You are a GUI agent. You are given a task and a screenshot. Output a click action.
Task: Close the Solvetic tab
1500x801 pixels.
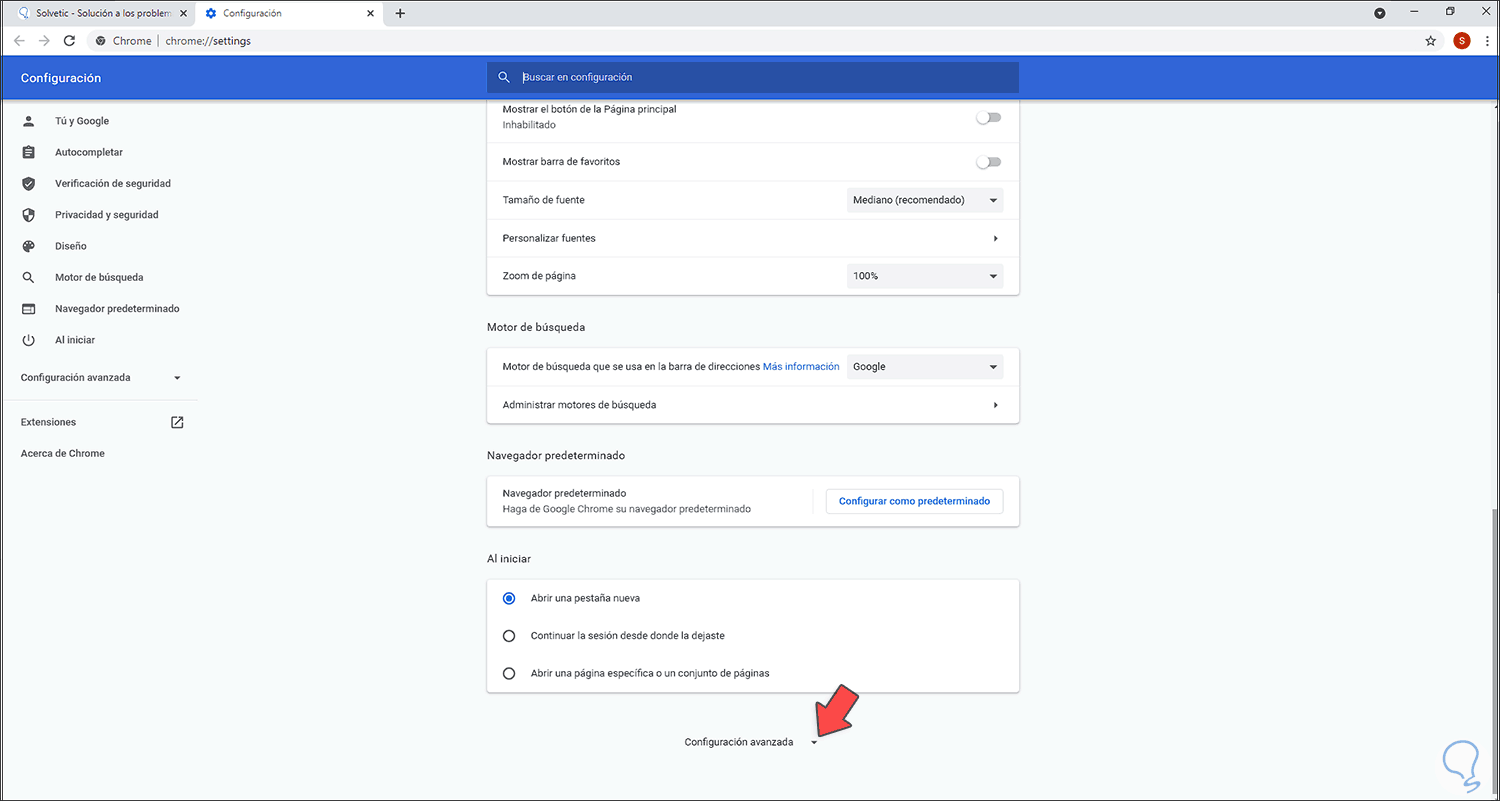click(x=183, y=13)
